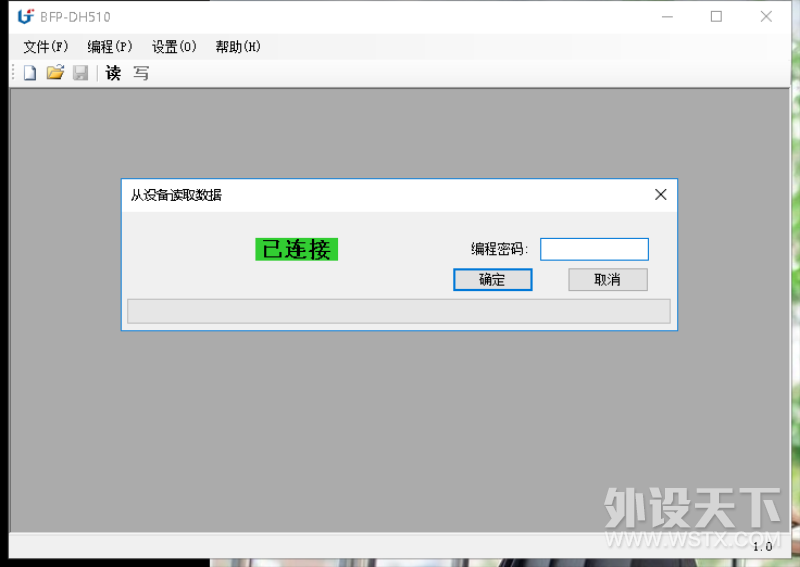
Task: Close the BFP-DH510 main window
Action: tap(766, 17)
